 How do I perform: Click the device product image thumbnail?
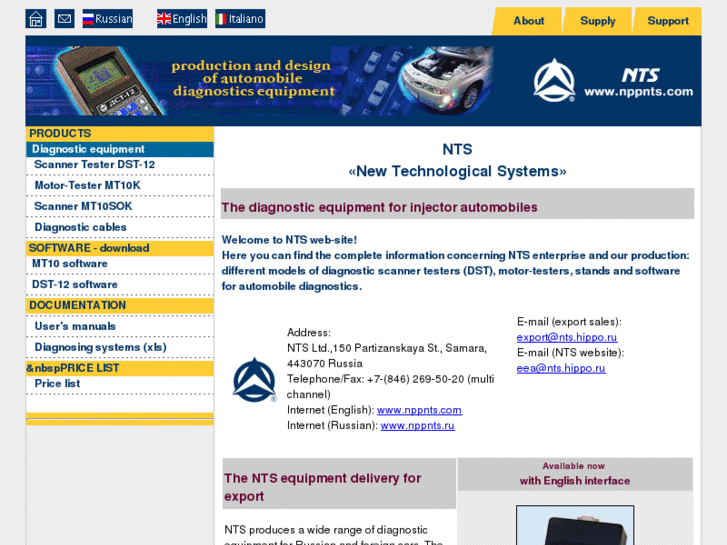pyautogui.click(x=575, y=526)
